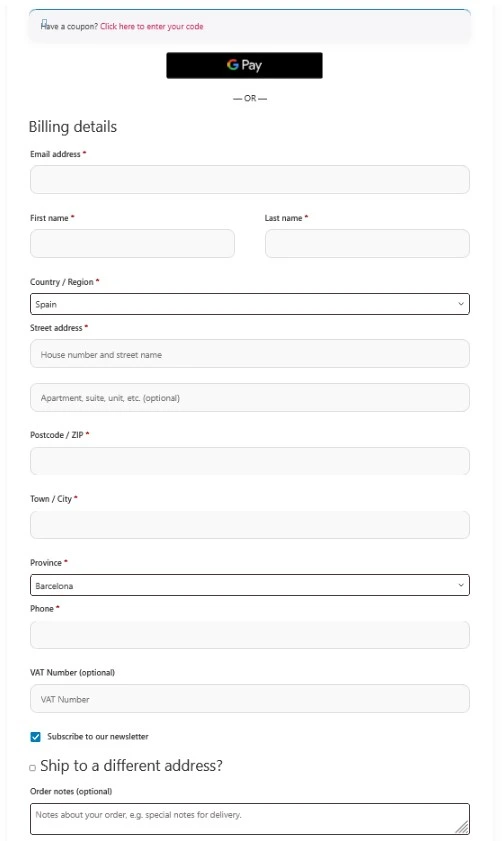Click the coupon icon beside 'Have a coupon?'
Viewport: 502px width, 841px height.
click(44, 23)
